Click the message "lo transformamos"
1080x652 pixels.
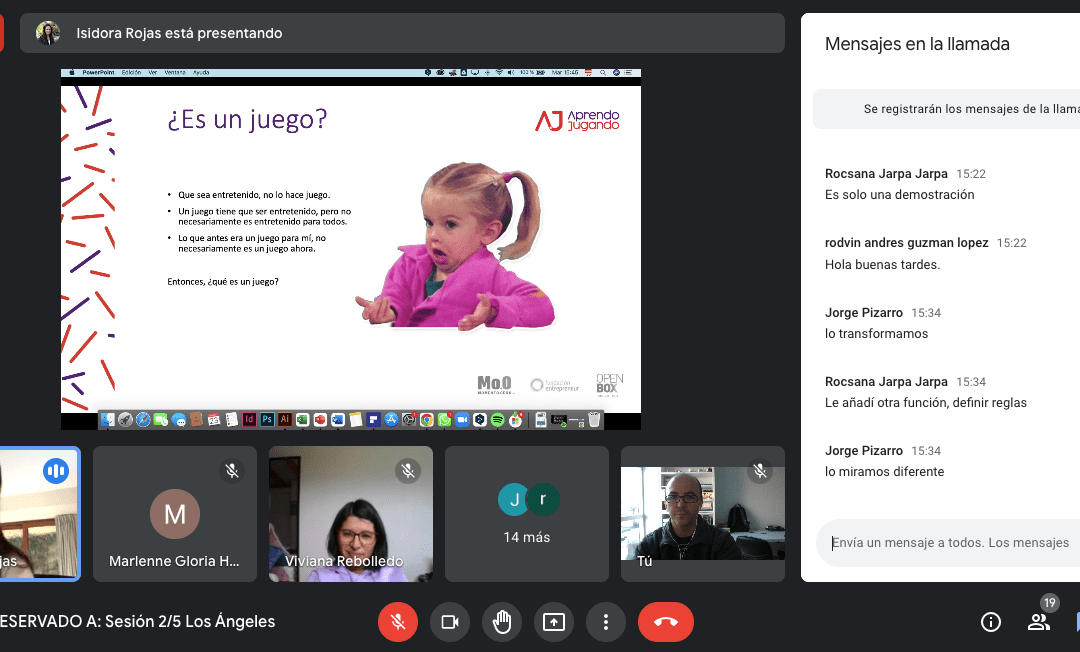[876, 333]
